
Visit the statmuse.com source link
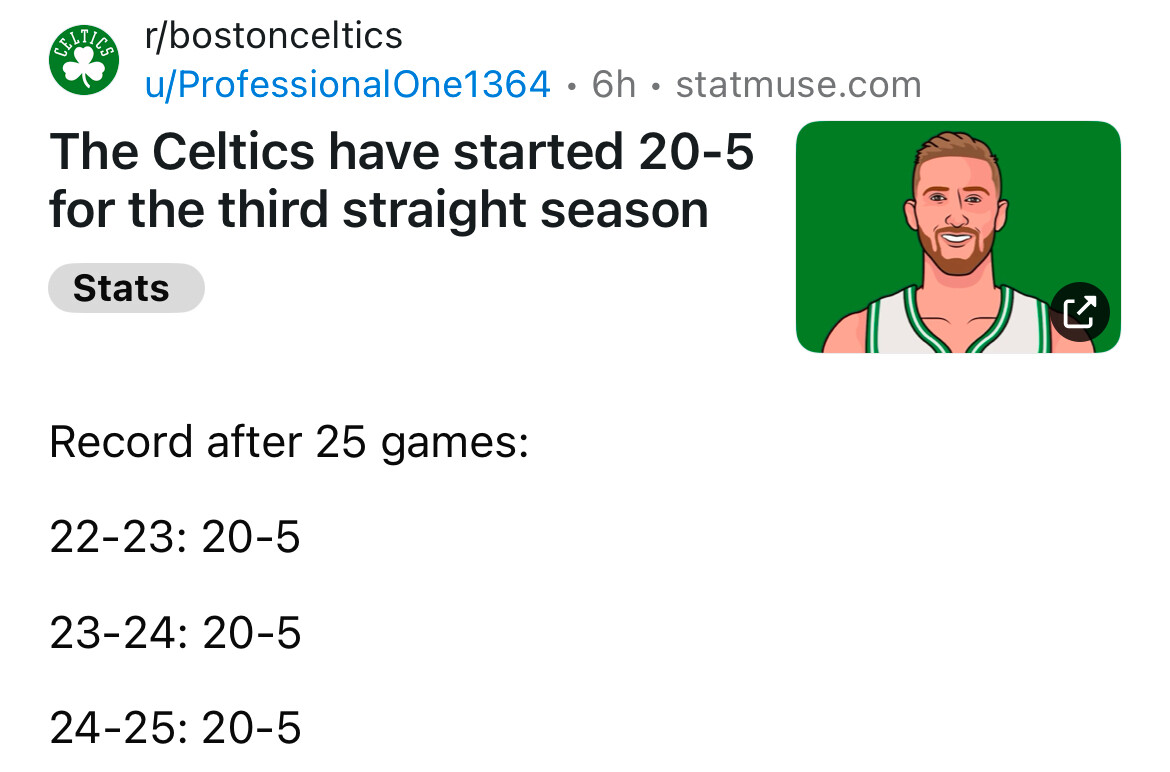tap(798, 85)
